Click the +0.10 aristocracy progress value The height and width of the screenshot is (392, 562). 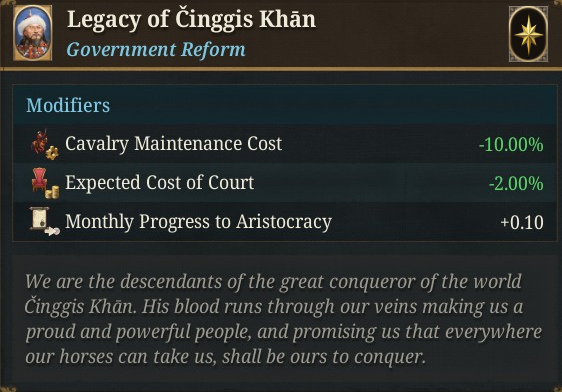[522, 223]
